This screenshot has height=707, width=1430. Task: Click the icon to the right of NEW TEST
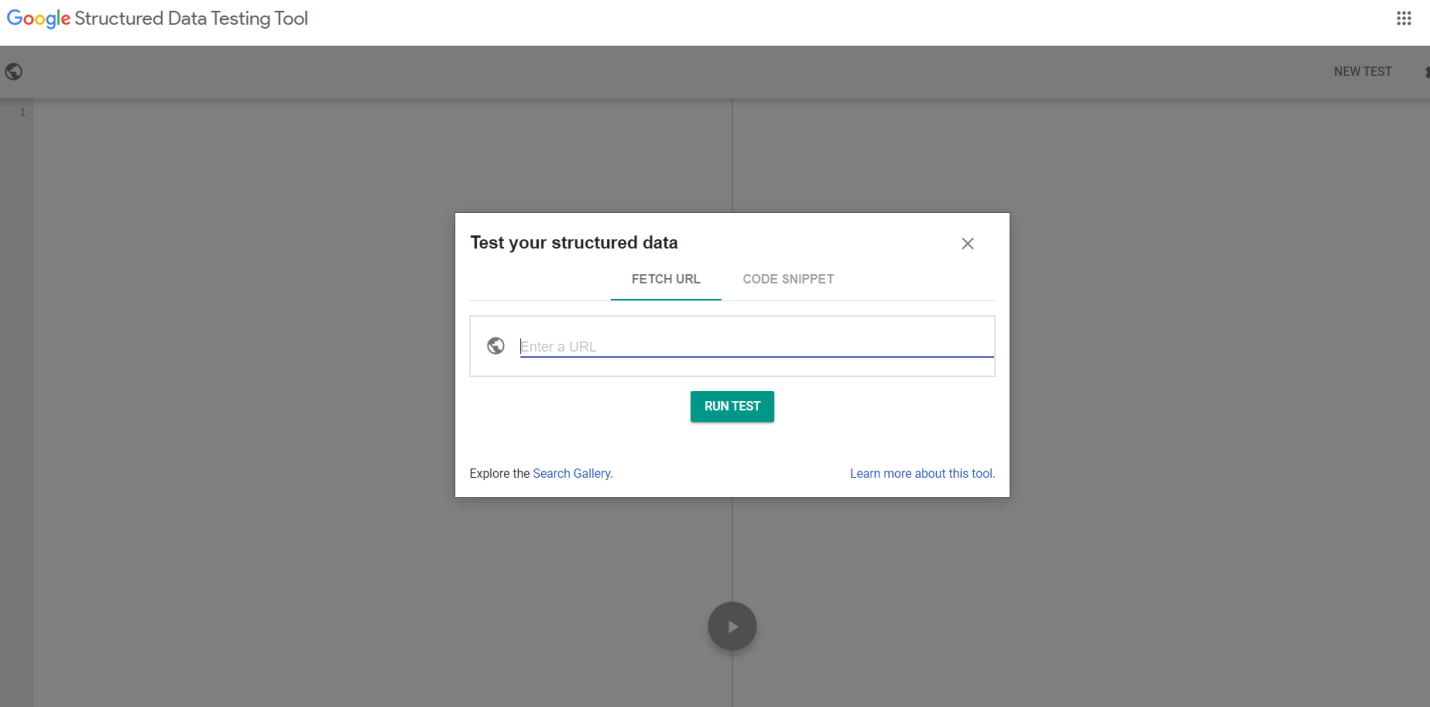[1427, 71]
